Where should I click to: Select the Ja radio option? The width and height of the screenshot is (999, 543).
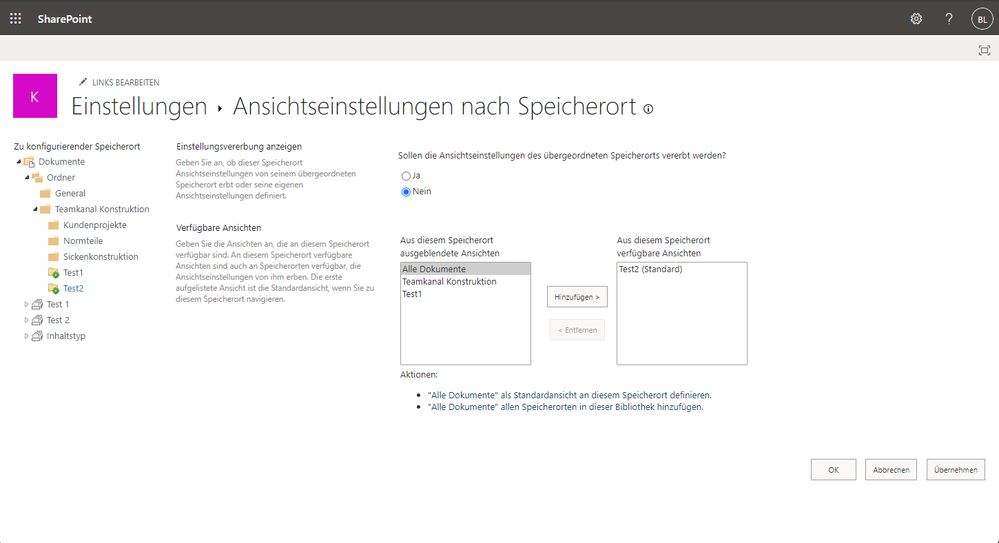coord(406,176)
